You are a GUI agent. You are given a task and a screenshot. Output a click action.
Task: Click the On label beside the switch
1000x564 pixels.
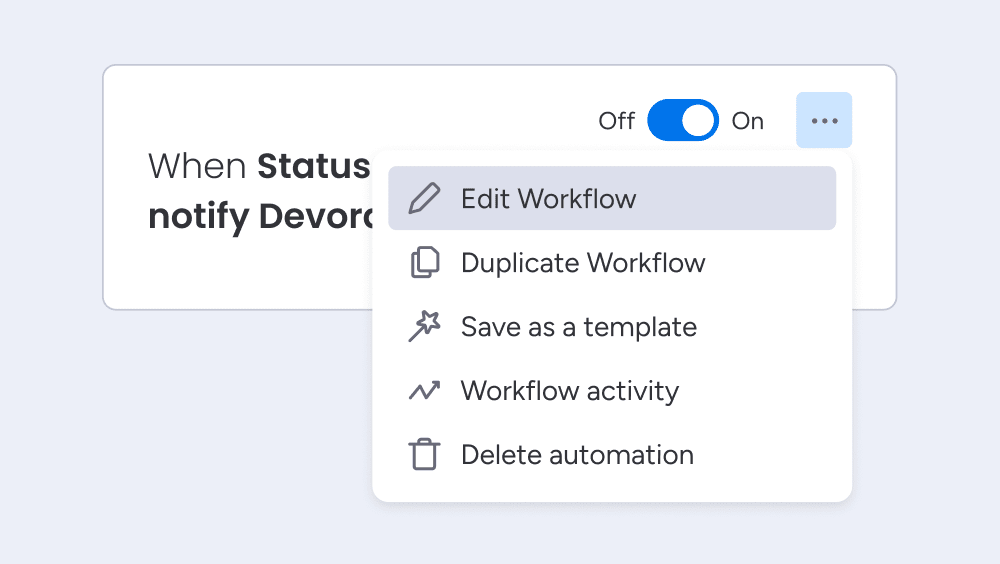coord(747,121)
